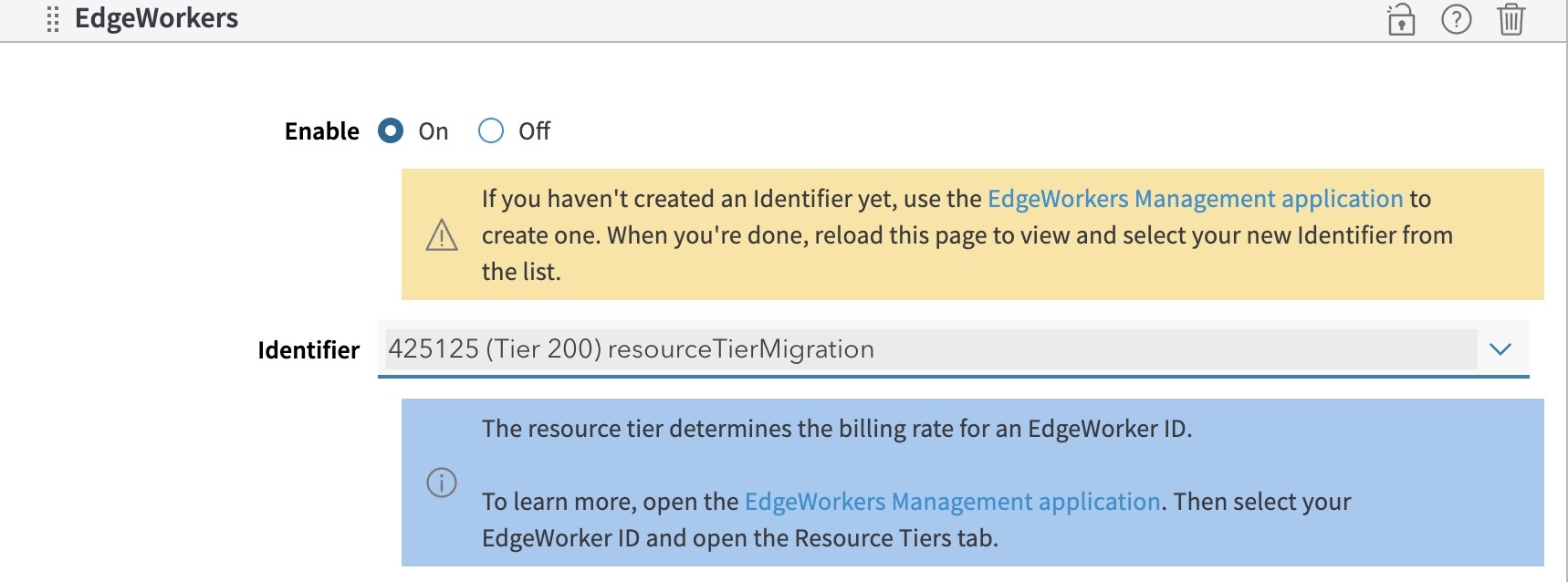Open EdgeWorkers Management application link in yellow warning
This screenshot has width=1568, height=582.
(1195, 199)
